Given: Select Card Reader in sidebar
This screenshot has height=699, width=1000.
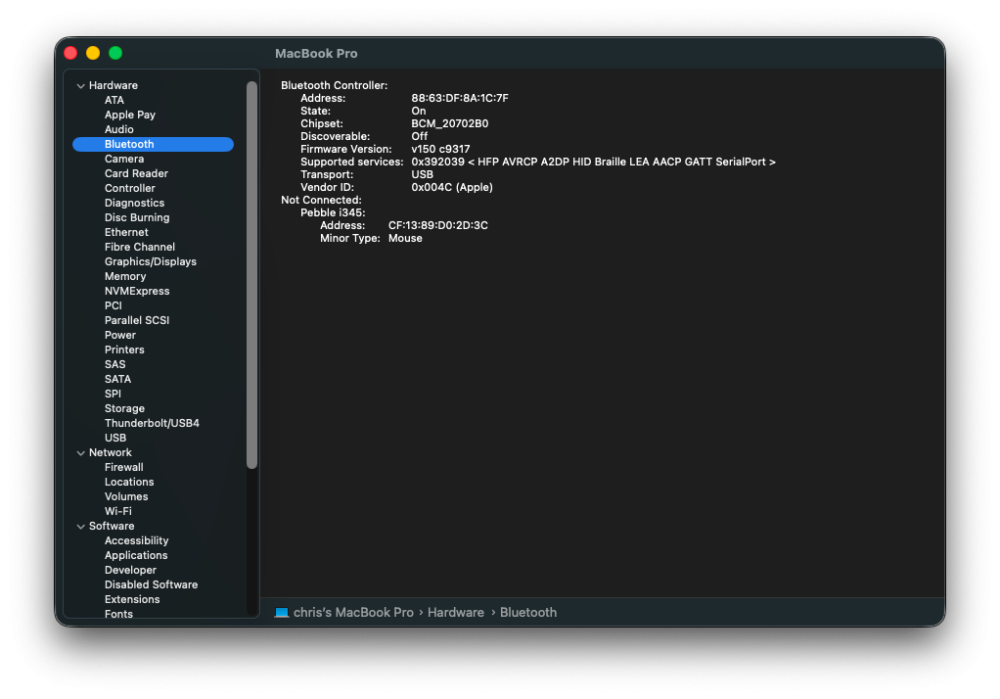Looking at the screenshot, I should tap(136, 173).
